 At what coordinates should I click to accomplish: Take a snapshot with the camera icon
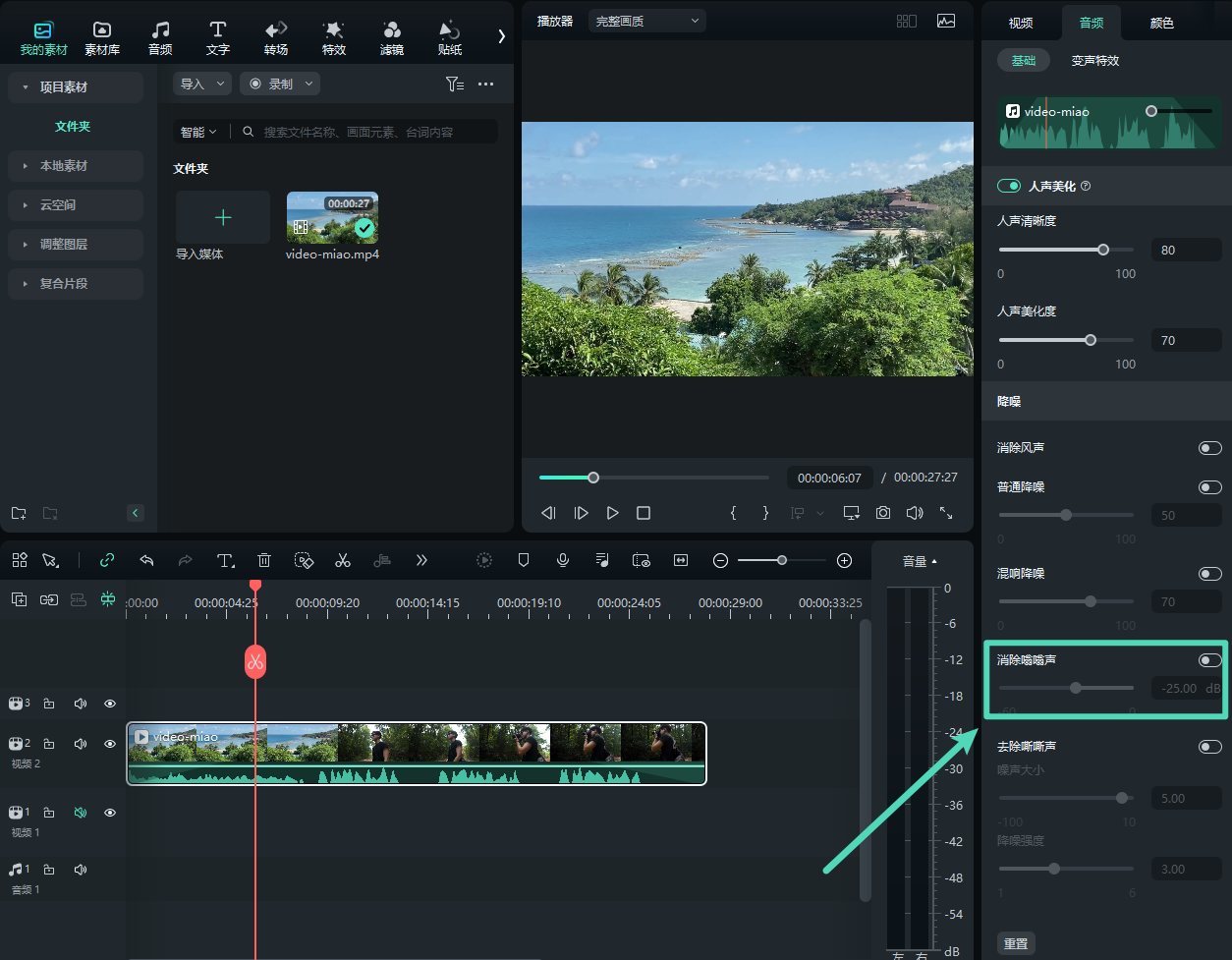pos(883,513)
